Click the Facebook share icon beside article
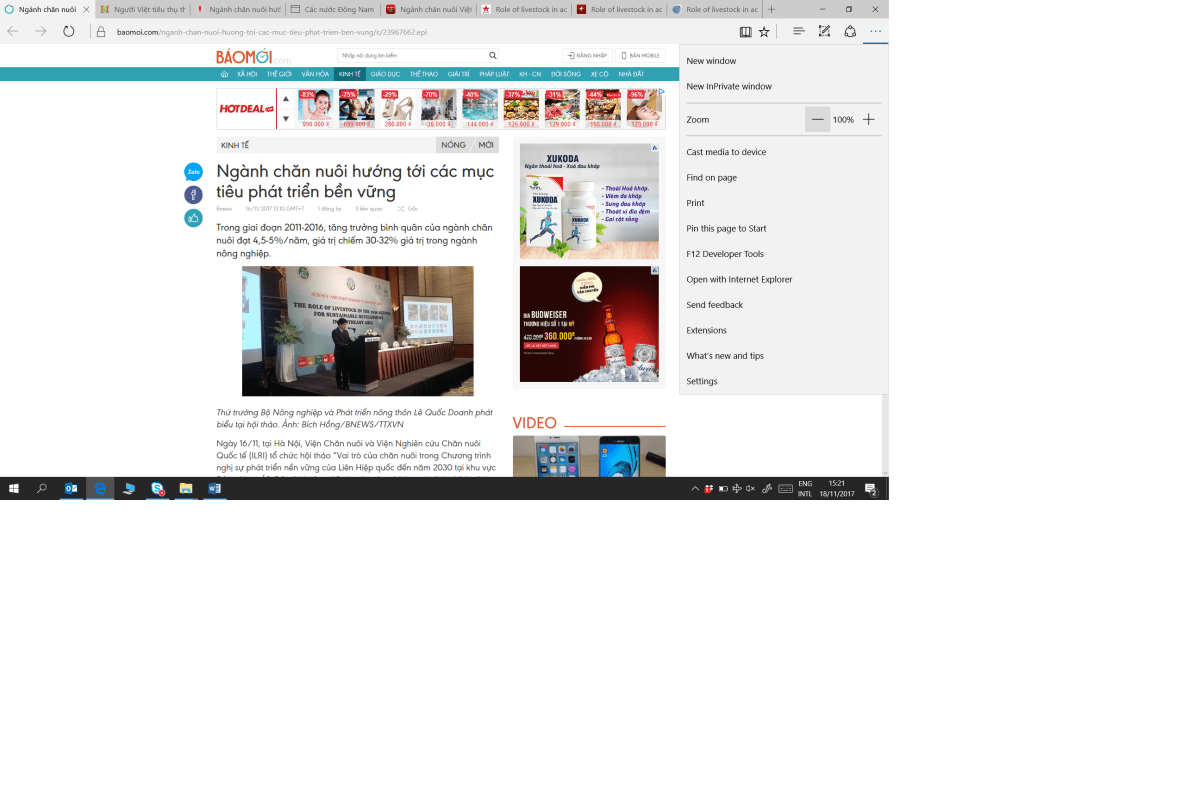Viewport: 1200px width, 800px height. [x=193, y=195]
